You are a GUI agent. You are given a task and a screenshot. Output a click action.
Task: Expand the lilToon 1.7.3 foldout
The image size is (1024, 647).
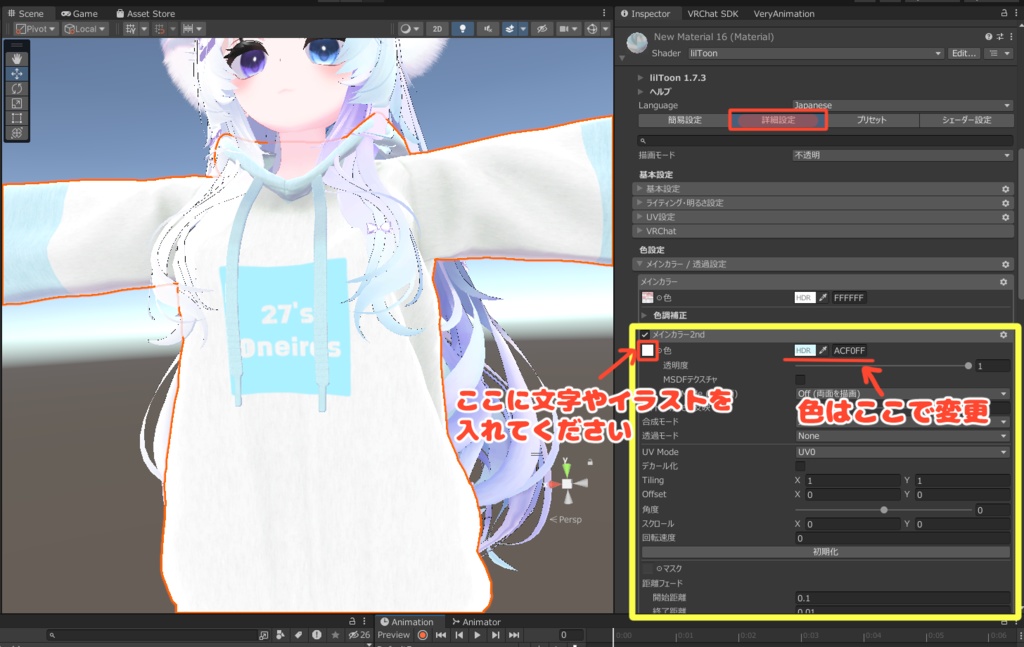[641, 78]
